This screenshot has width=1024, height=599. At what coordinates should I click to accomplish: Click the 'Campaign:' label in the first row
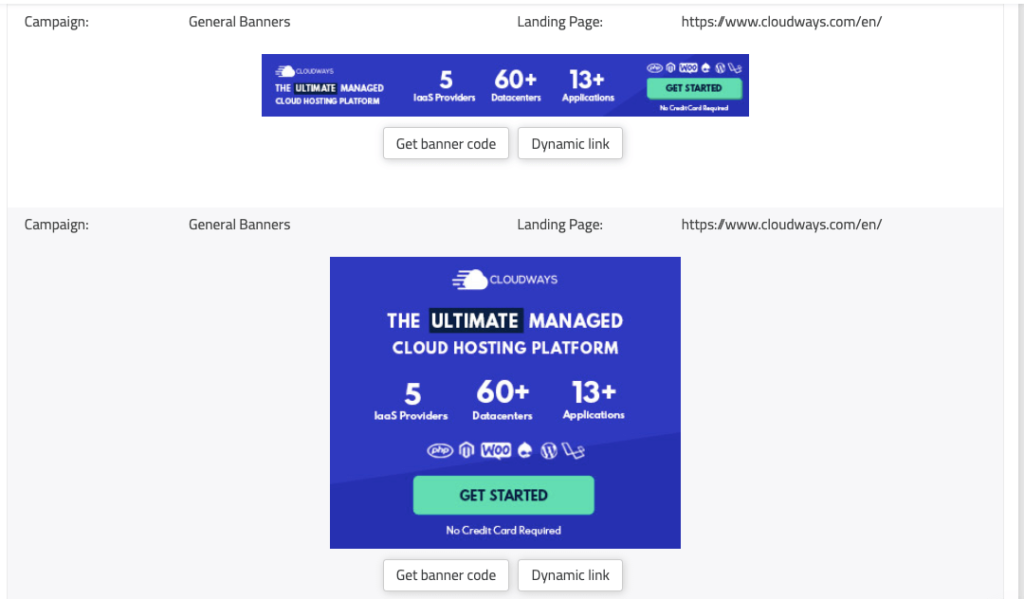[x=56, y=22]
